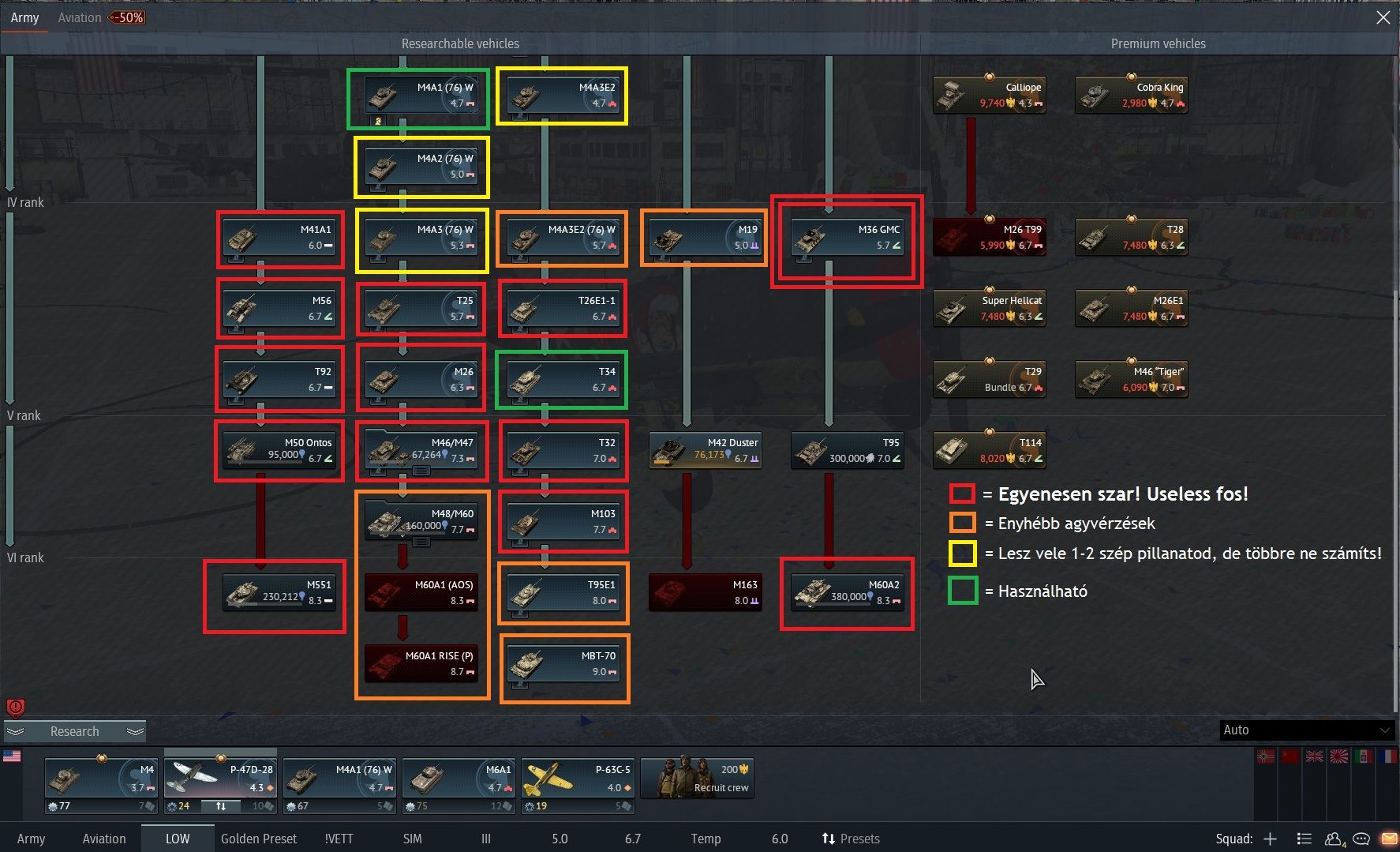Image resolution: width=1400 pixels, height=852 pixels.
Task: Select the premium T29 bundle vehicle
Action: pyautogui.click(x=990, y=380)
